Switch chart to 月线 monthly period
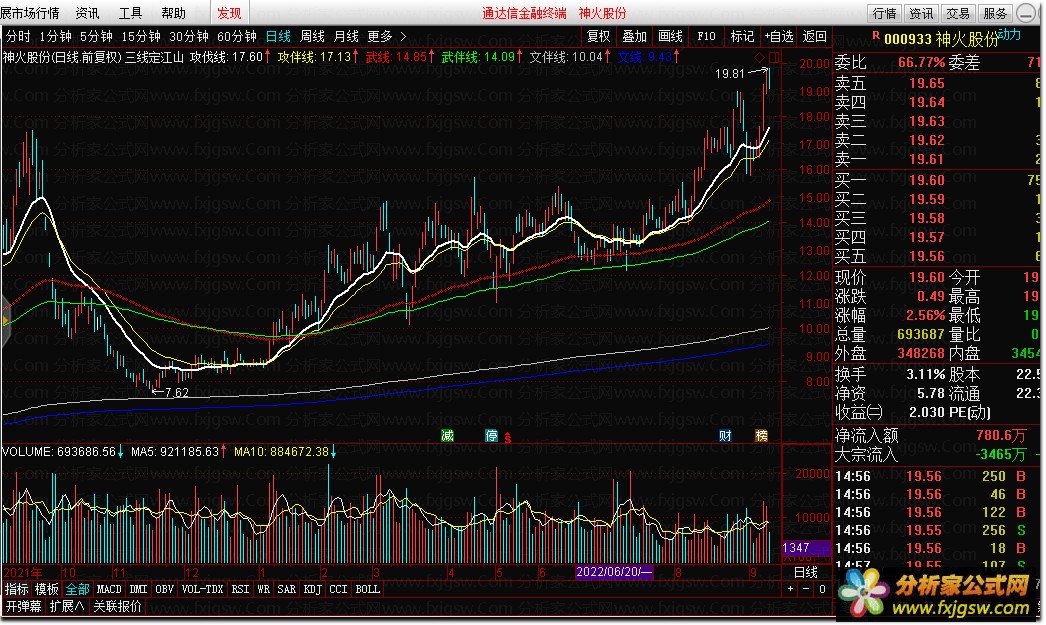 346,36
